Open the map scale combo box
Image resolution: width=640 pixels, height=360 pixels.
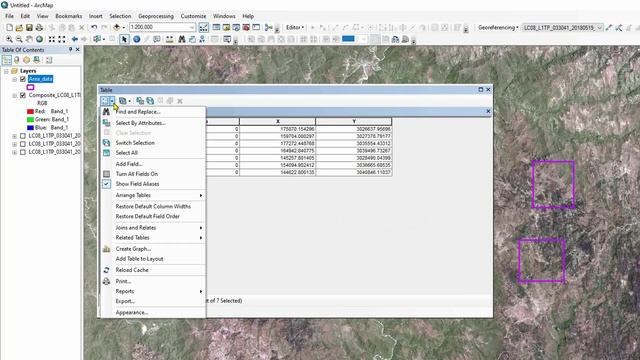(x=162, y=27)
